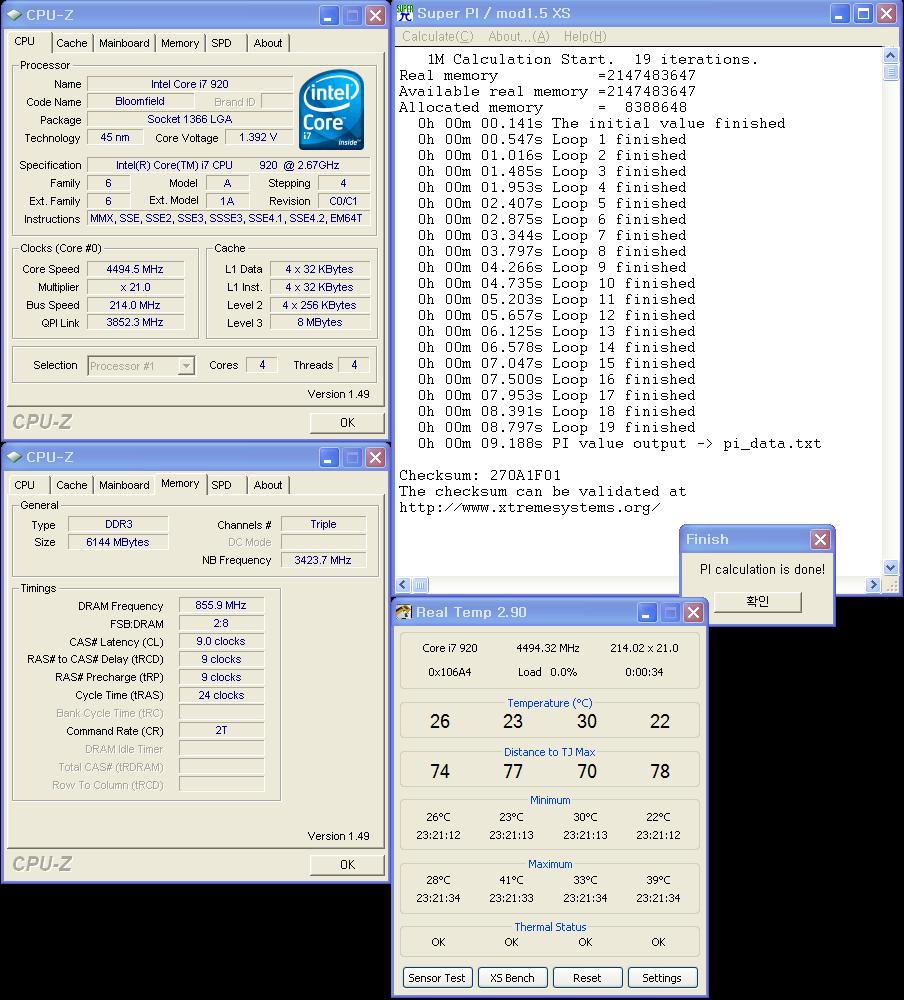
Task: Close the top CPU-Z window
Action: (x=376, y=15)
